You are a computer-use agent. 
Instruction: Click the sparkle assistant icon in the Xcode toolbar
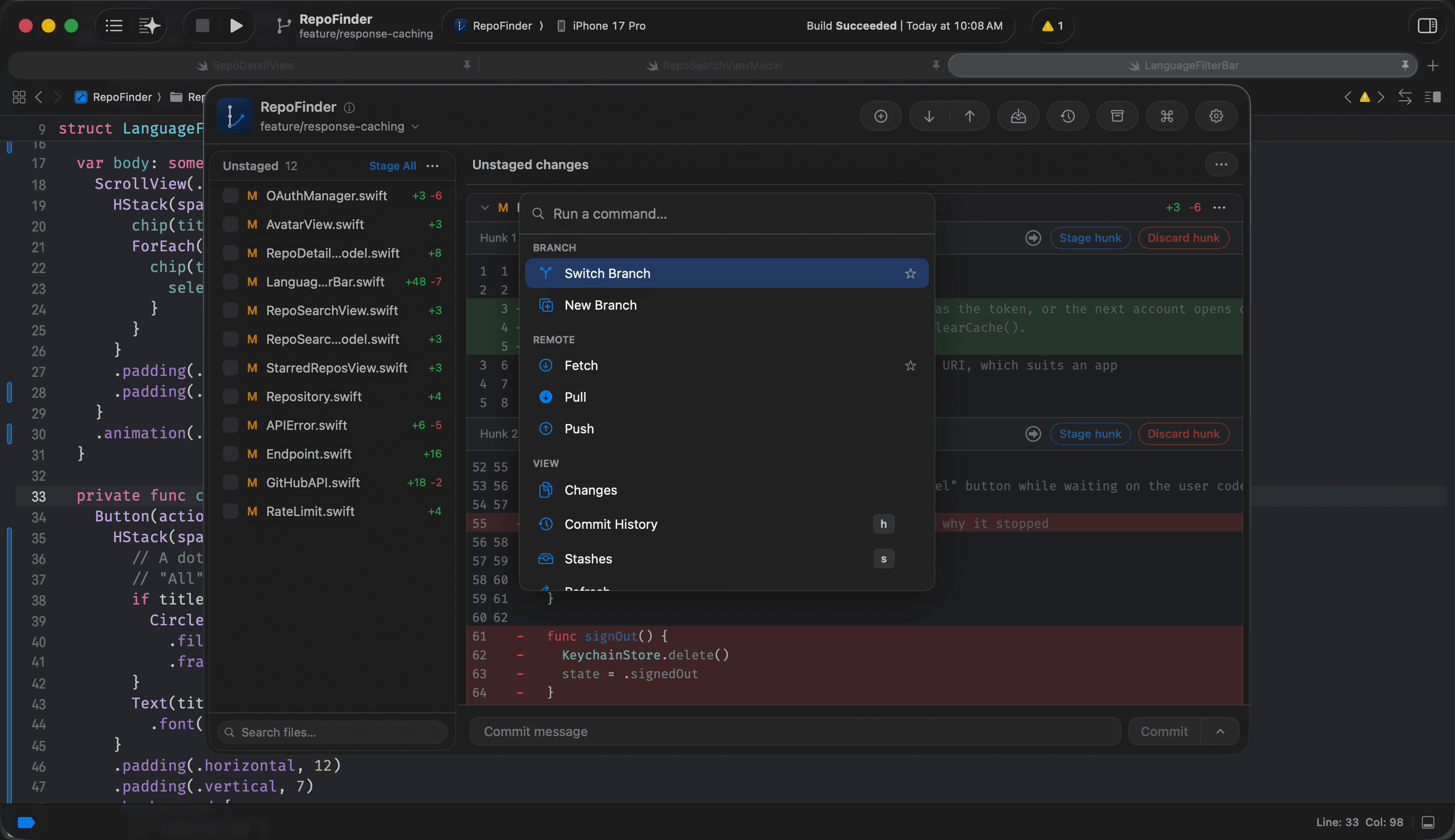coord(149,25)
